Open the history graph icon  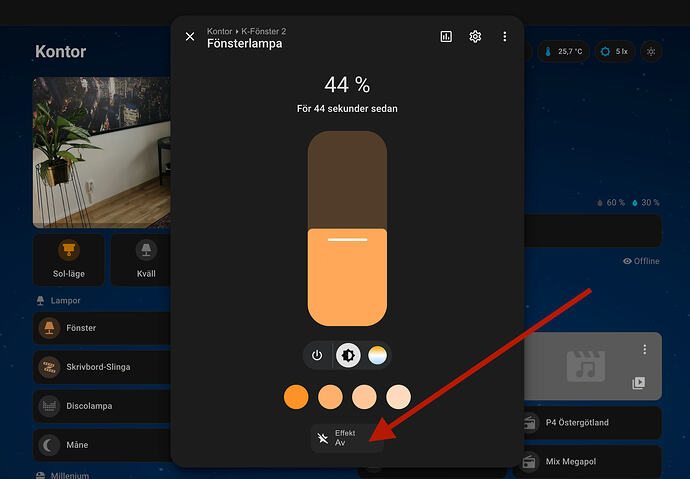point(446,37)
